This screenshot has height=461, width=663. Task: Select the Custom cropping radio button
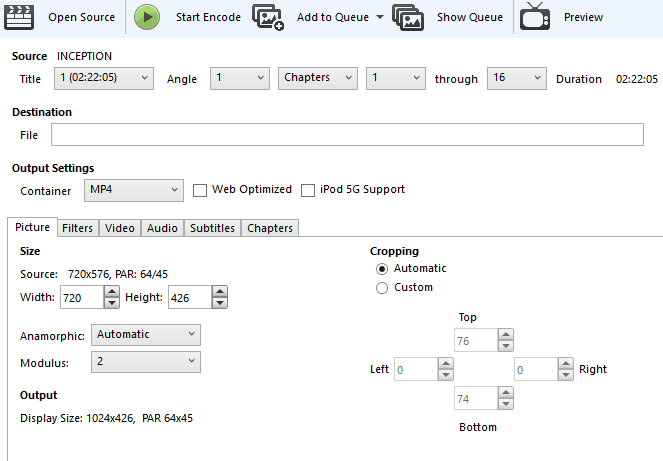pos(381,288)
